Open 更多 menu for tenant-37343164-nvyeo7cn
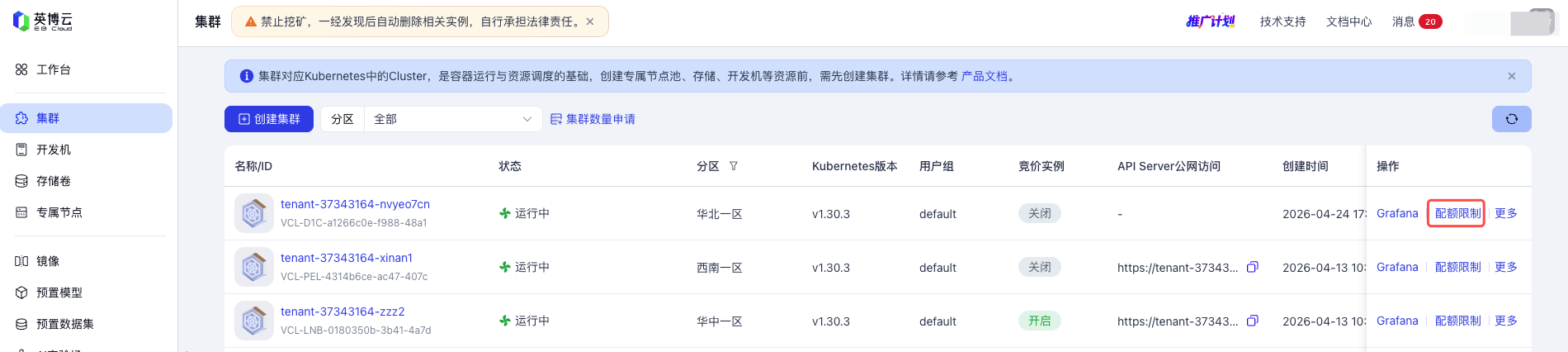1568x352 pixels. click(x=1506, y=213)
